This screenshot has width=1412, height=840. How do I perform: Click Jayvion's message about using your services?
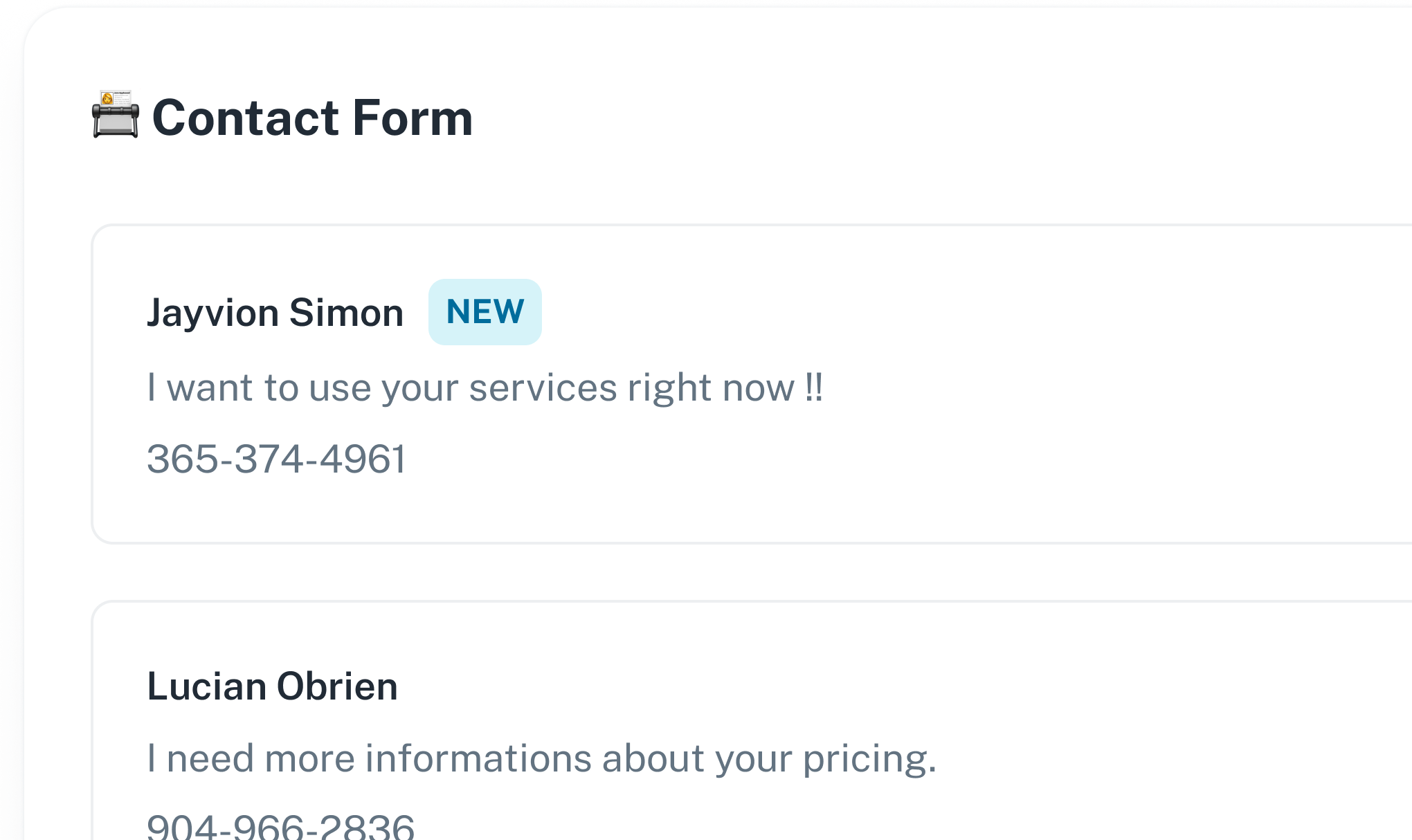485,387
